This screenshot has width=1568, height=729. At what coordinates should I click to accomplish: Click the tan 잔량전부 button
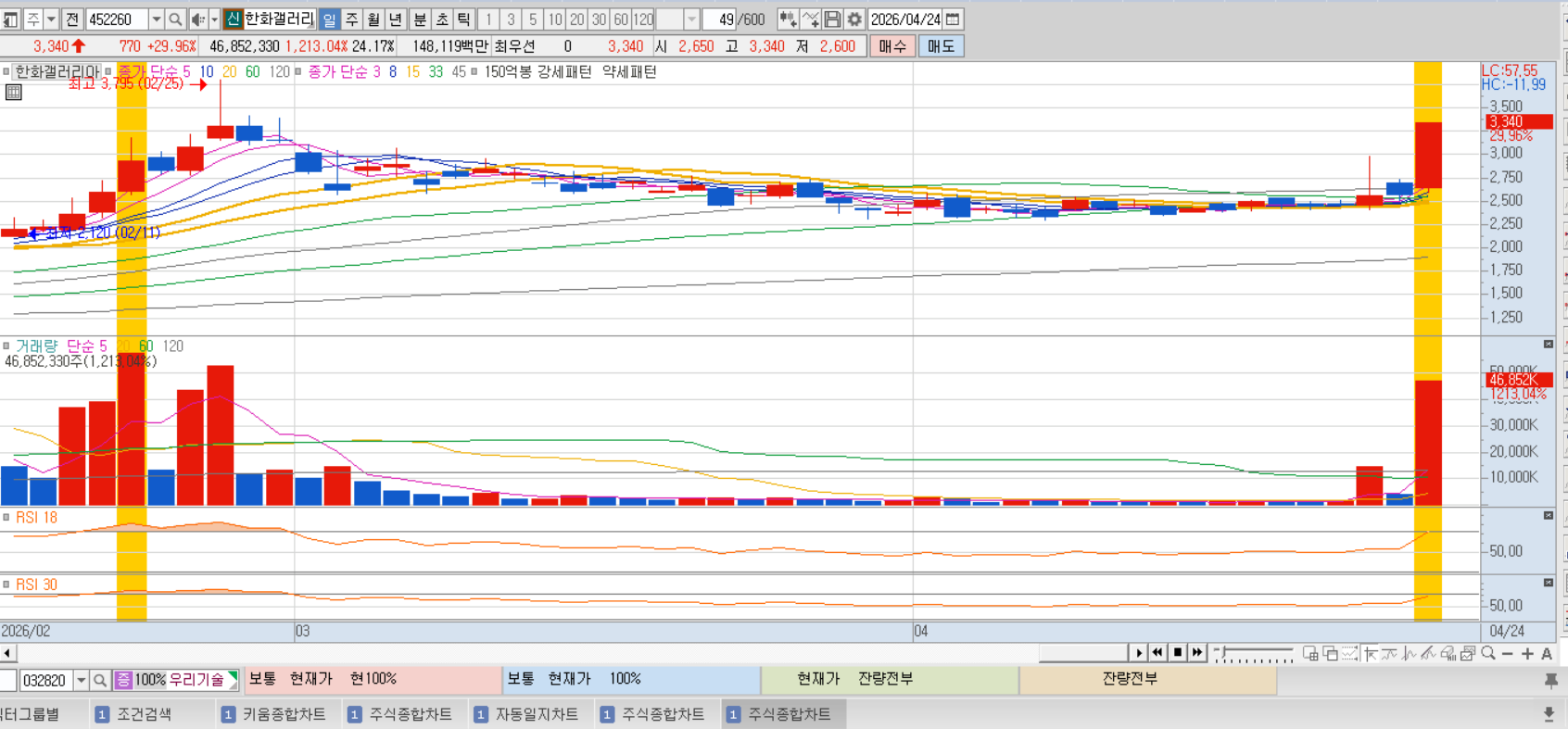point(1148,680)
